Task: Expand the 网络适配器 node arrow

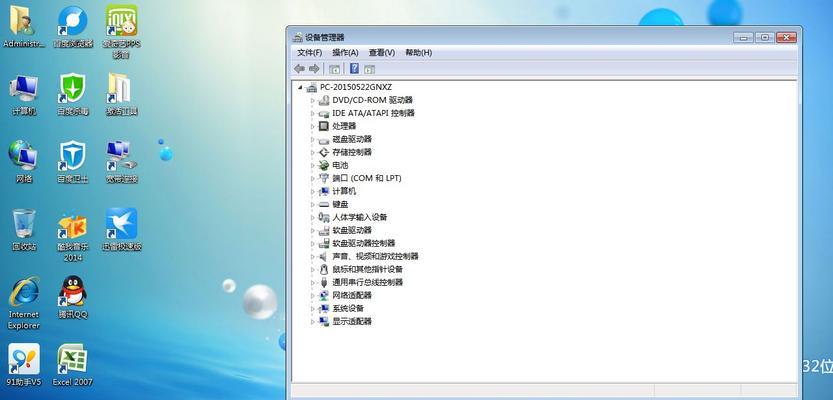Action: pyautogui.click(x=312, y=295)
